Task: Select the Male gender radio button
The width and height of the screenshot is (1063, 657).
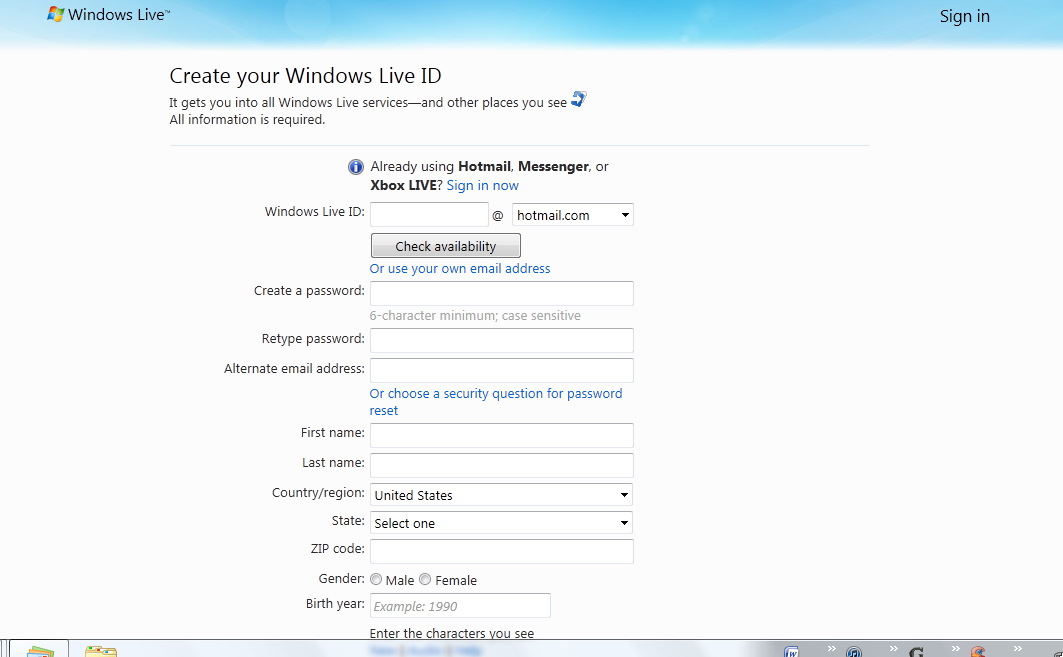Action: (x=376, y=579)
